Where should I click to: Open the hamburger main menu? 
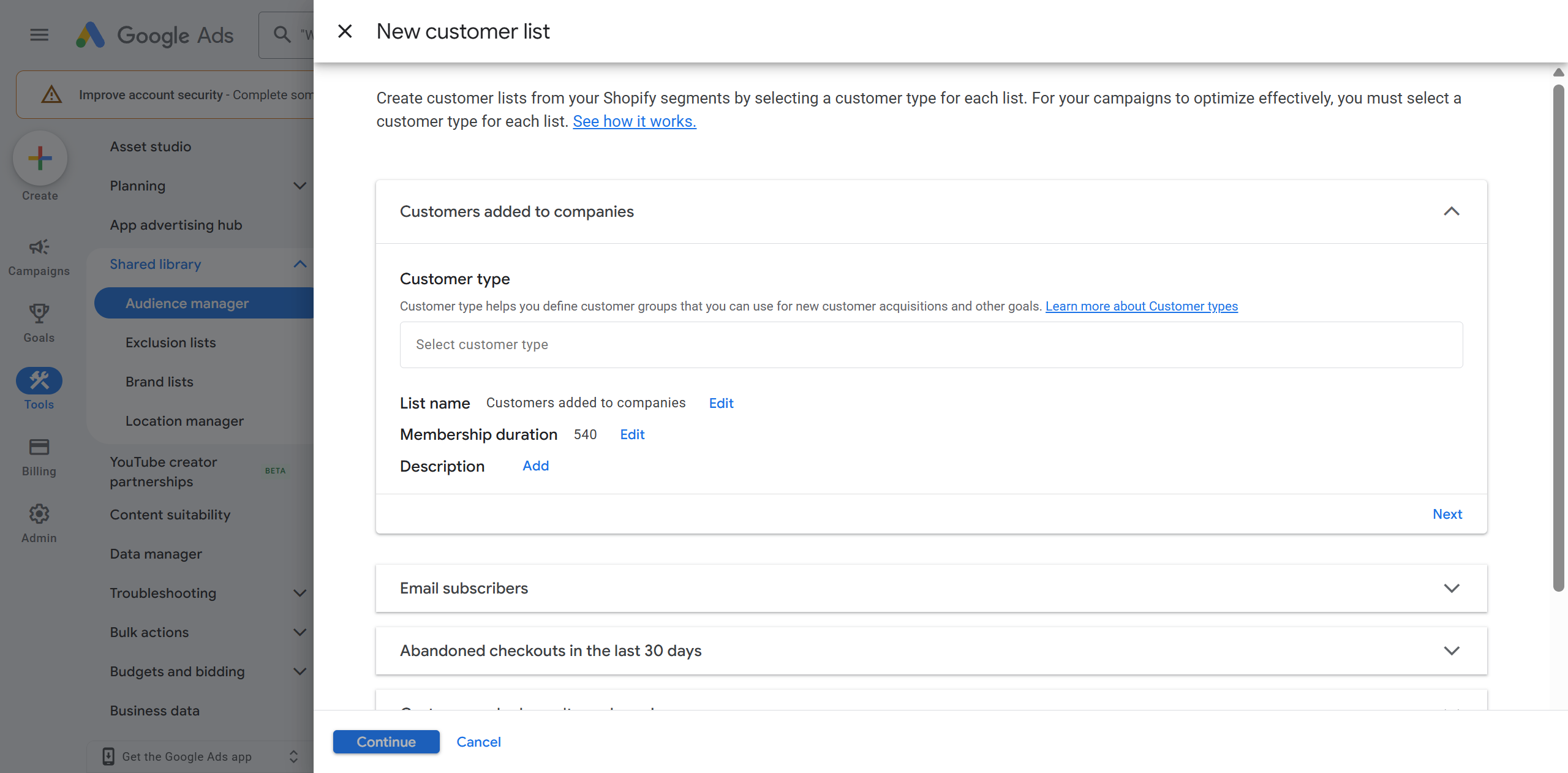click(x=39, y=35)
